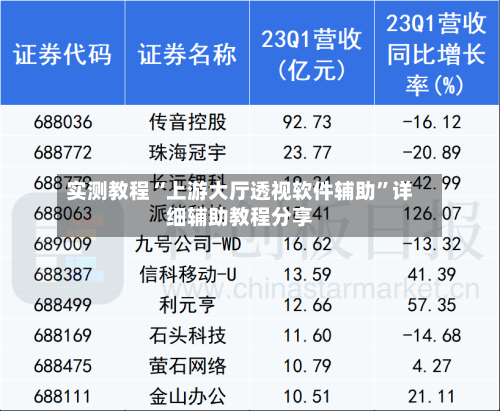Click the name 萤石网络
500x411 pixels.
(x=187, y=366)
